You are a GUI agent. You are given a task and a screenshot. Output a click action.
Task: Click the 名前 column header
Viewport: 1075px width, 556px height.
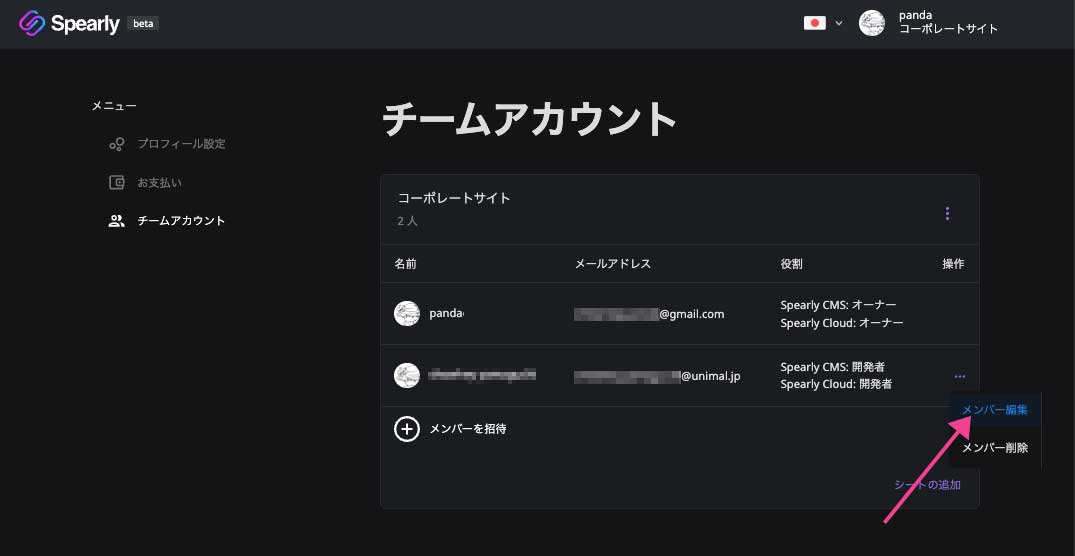(405, 264)
